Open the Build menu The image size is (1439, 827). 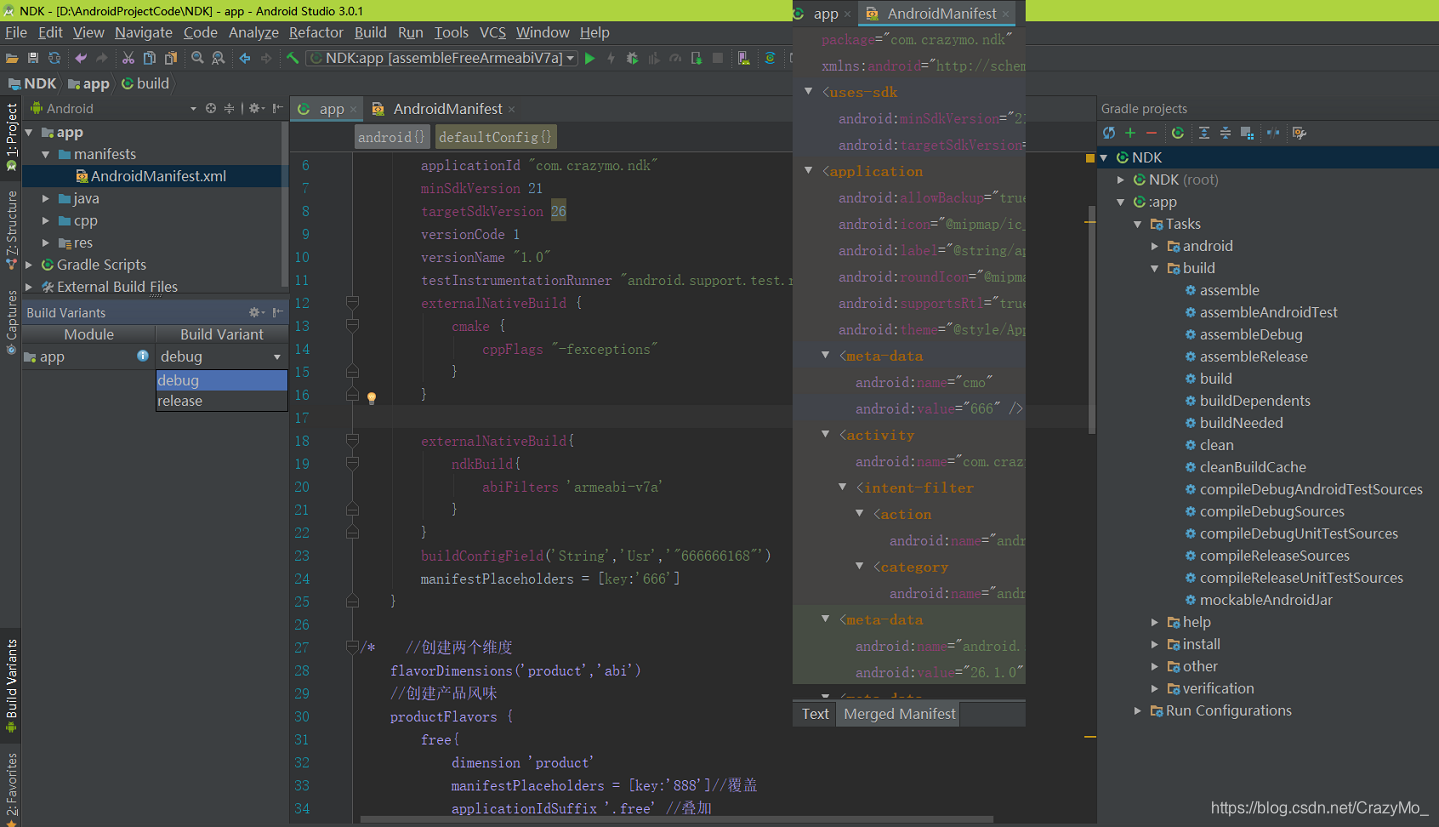pos(370,32)
